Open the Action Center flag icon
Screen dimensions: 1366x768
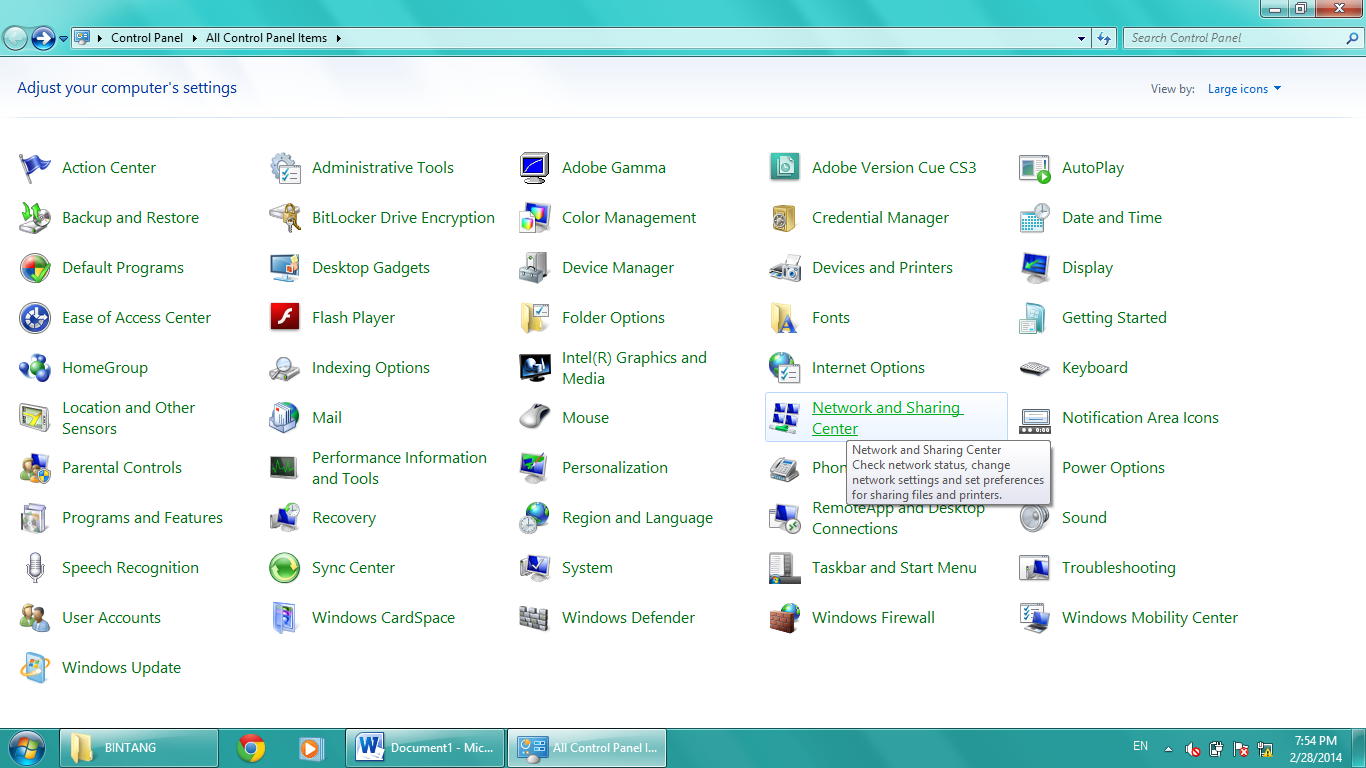pos(35,168)
